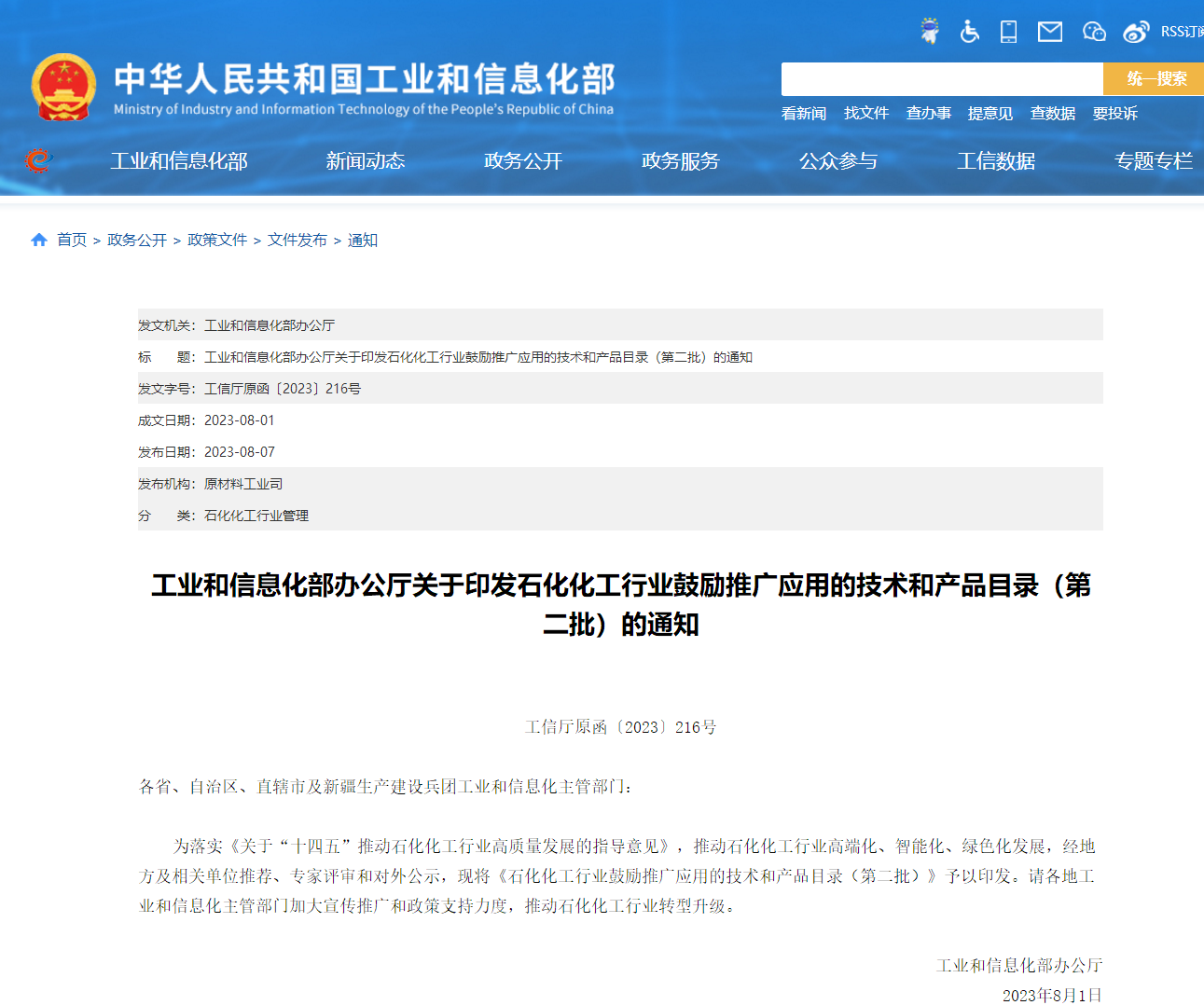Click the document title text in the 标题 row

pos(478,357)
